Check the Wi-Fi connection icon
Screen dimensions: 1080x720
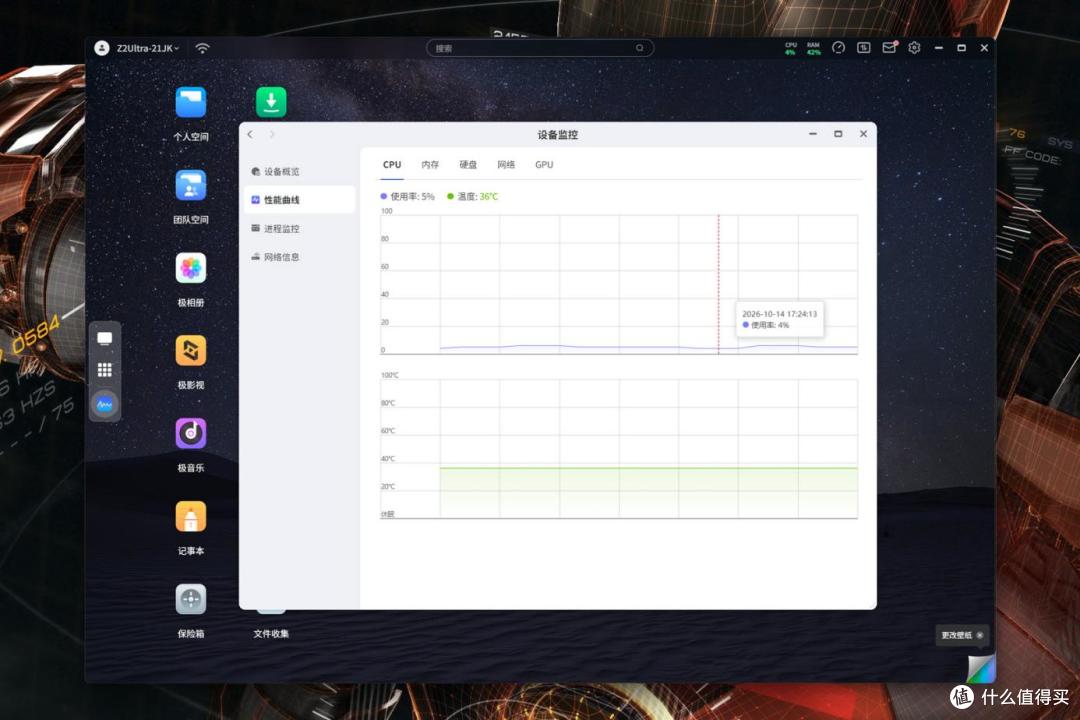click(202, 48)
